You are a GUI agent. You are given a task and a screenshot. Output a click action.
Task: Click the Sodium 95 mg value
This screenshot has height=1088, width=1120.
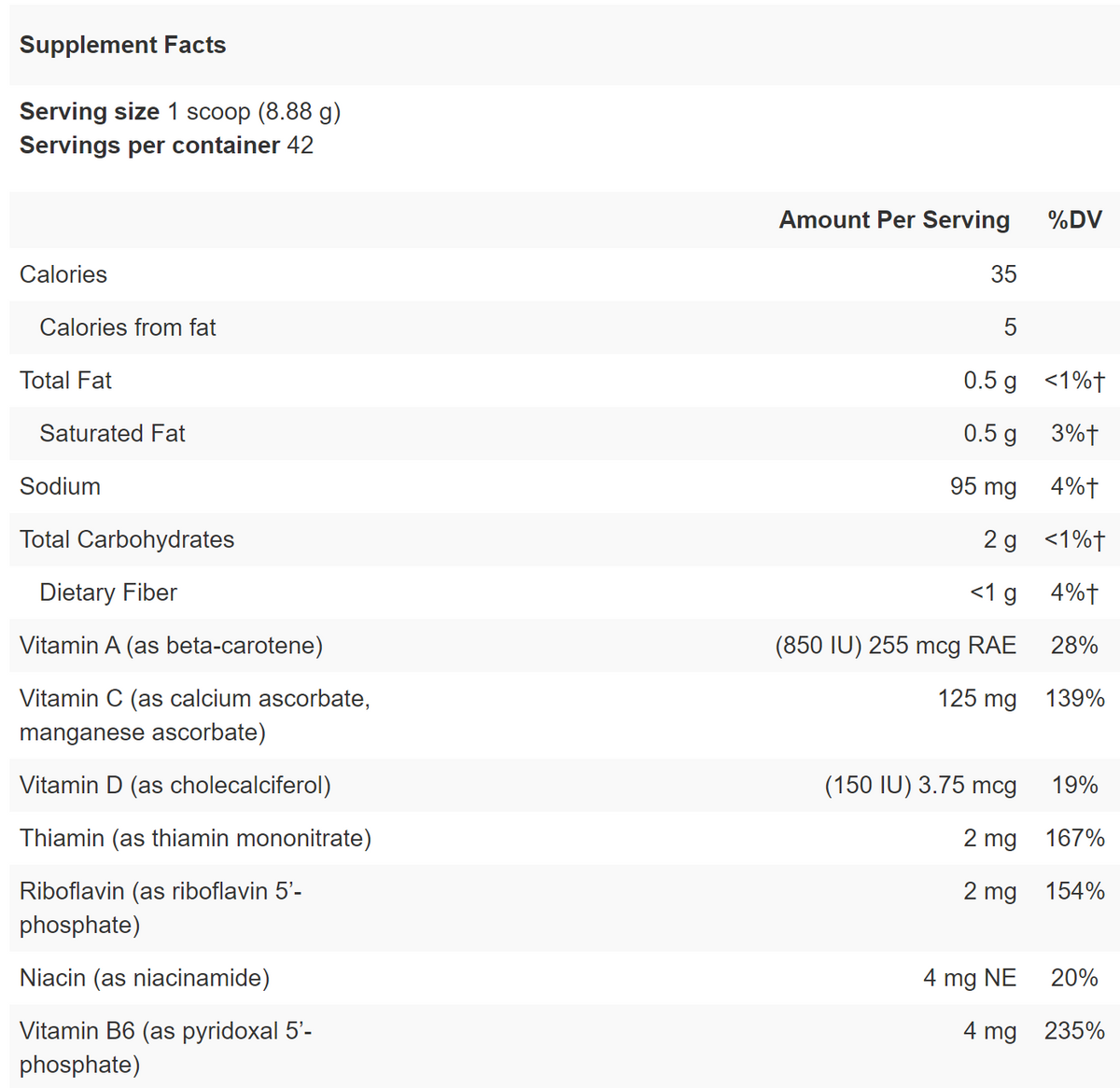[x=983, y=486]
